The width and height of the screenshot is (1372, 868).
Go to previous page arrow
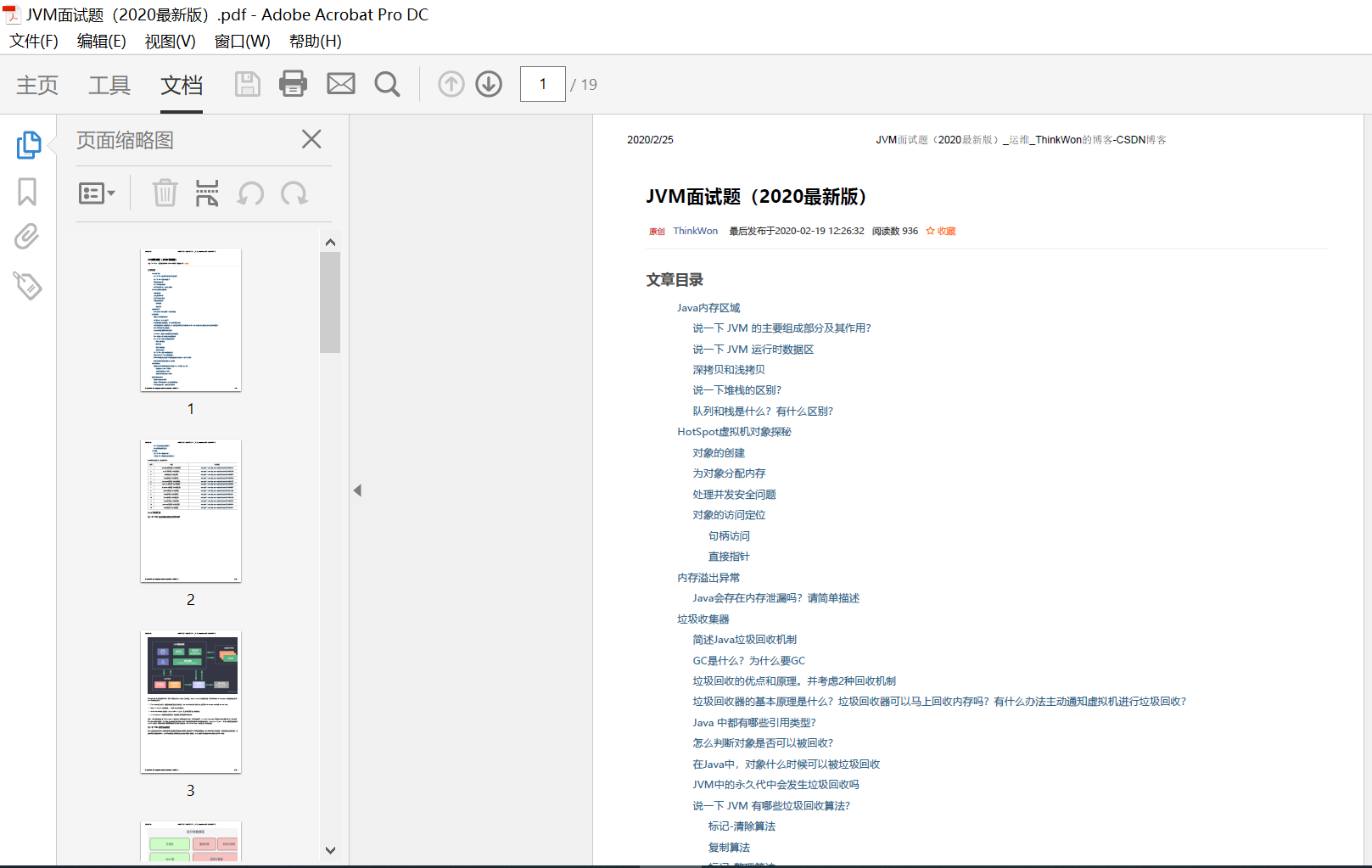[x=451, y=84]
